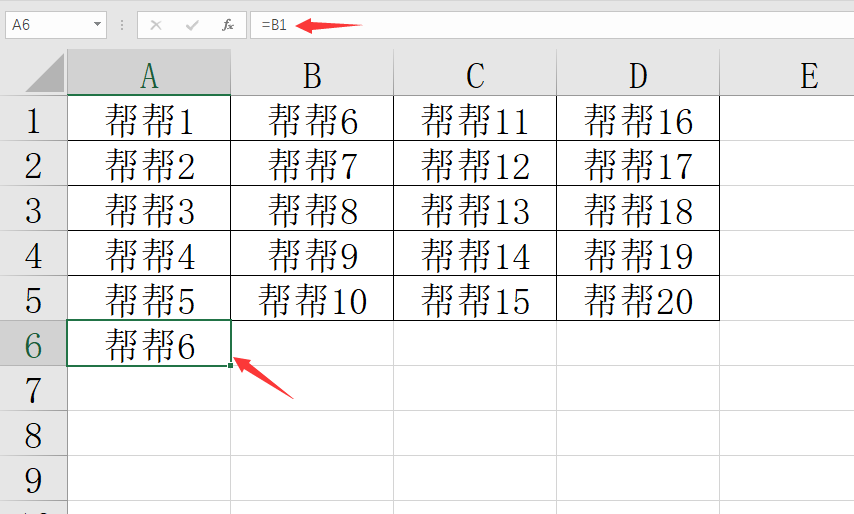The height and width of the screenshot is (514, 854).
Task: Click cell A5 containing 帮帮5
Action: (149, 298)
